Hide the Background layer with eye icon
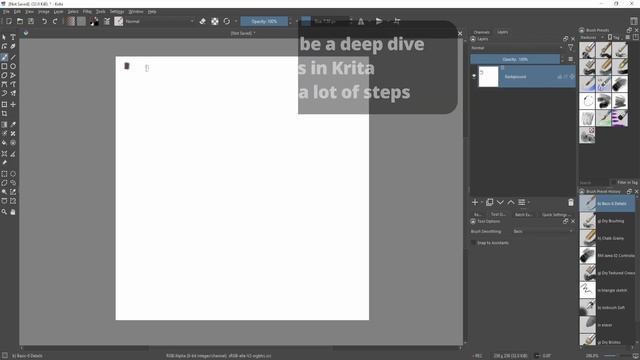The height and width of the screenshot is (360, 640). click(x=474, y=76)
